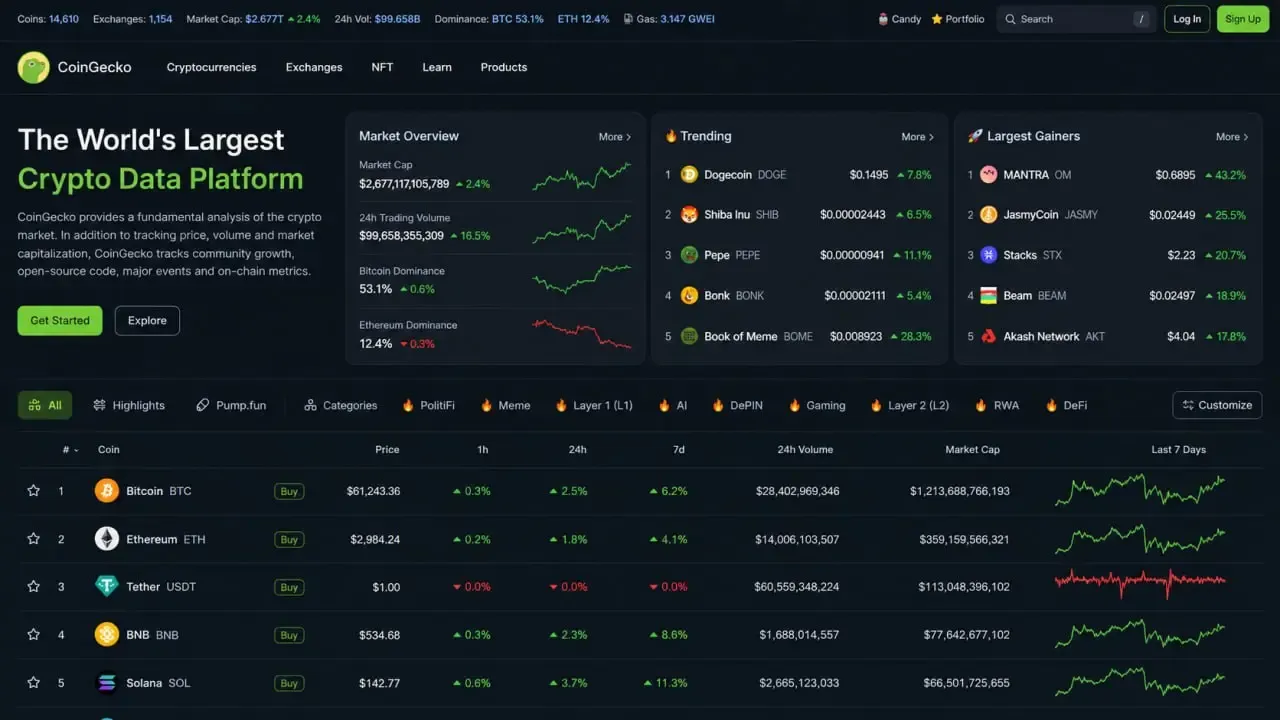The height and width of the screenshot is (720, 1280).
Task: Click the CoinGecko gecko logo
Action: point(33,67)
